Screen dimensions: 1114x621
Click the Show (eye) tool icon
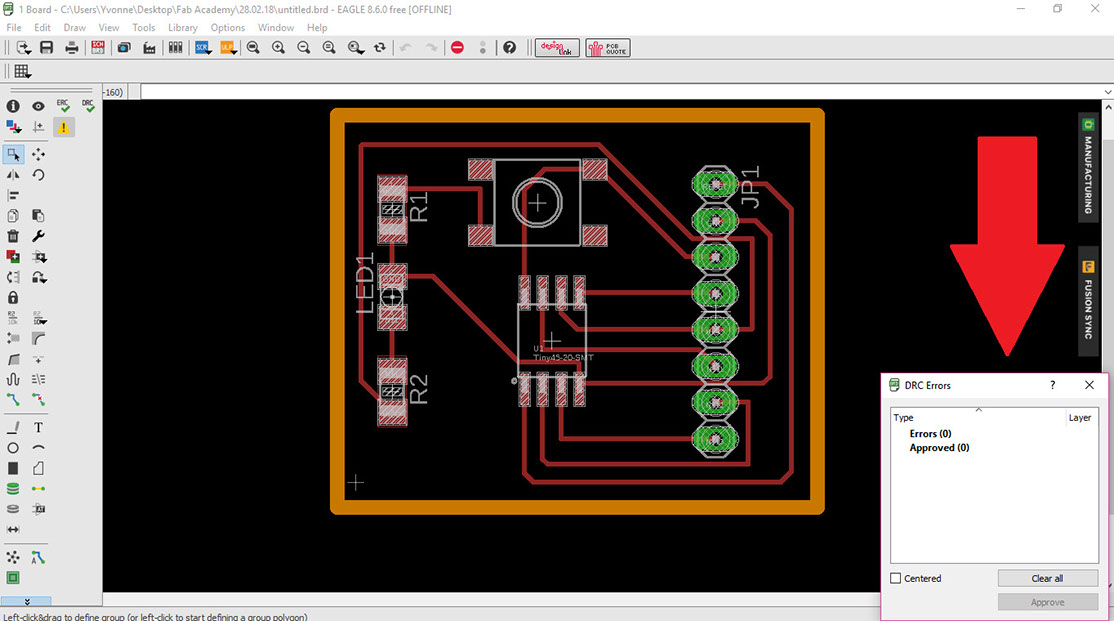pyautogui.click(x=38, y=106)
